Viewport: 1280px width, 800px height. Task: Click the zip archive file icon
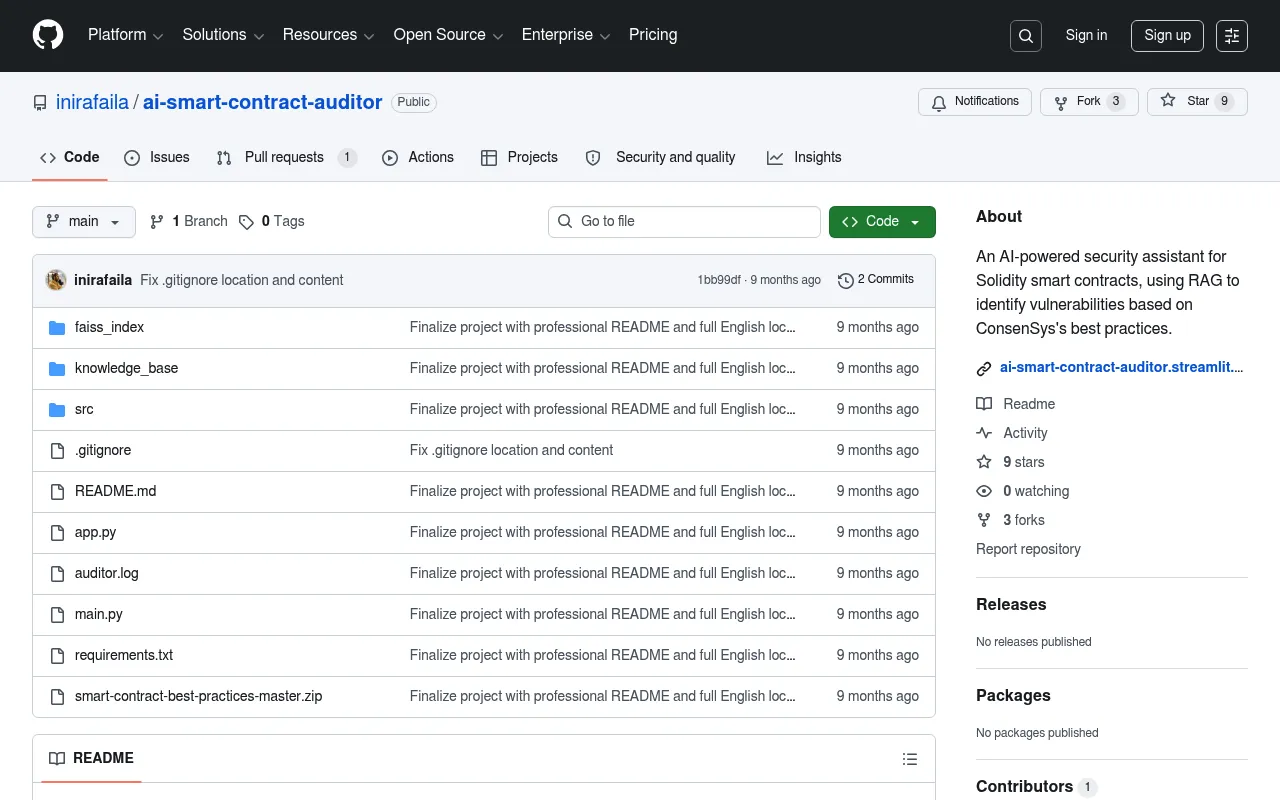(x=57, y=696)
